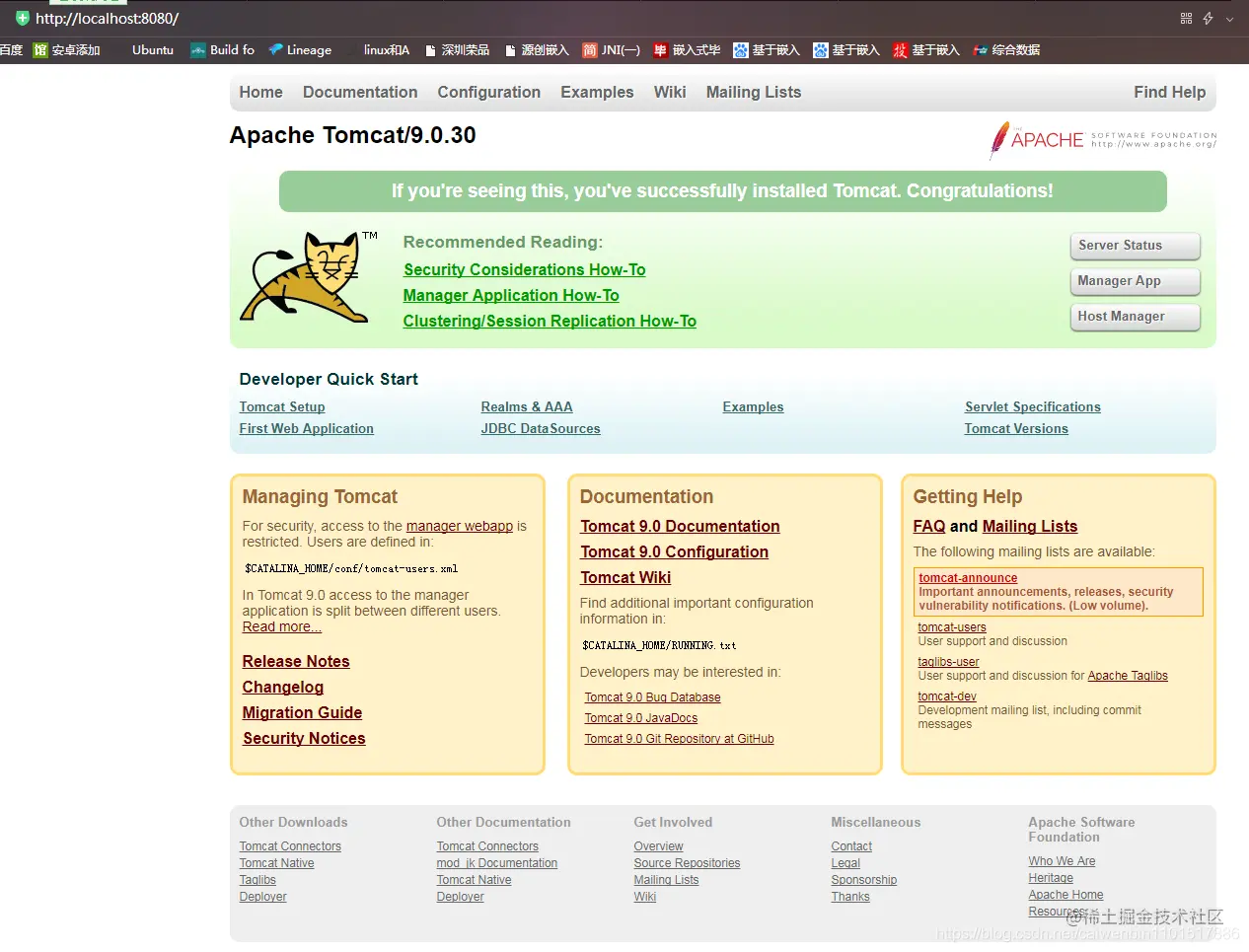Open the 安卓添加 bookmark
This screenshot has height=952, width=1249.
(x=67, y=49)
